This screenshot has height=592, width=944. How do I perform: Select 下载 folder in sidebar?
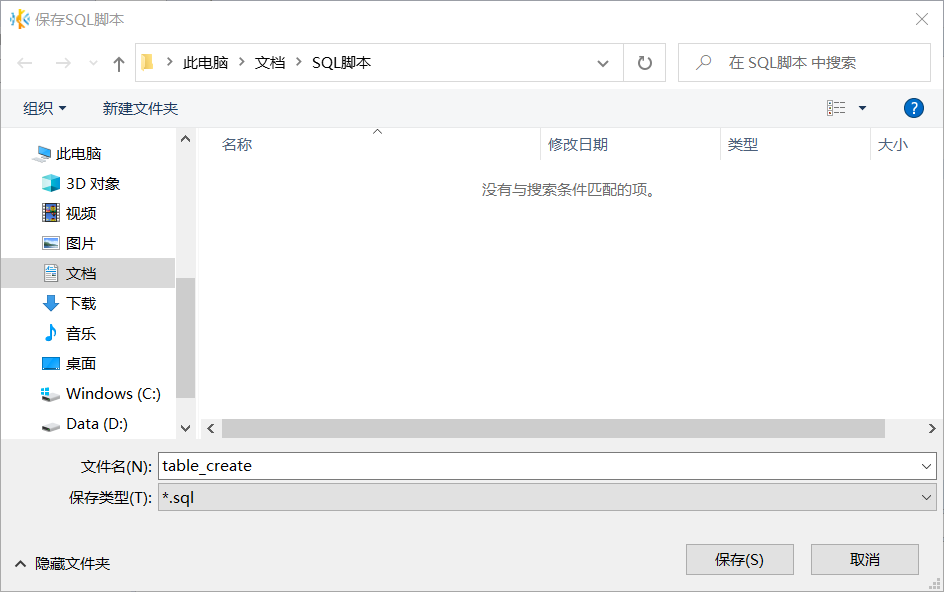[x=80, y=303]
